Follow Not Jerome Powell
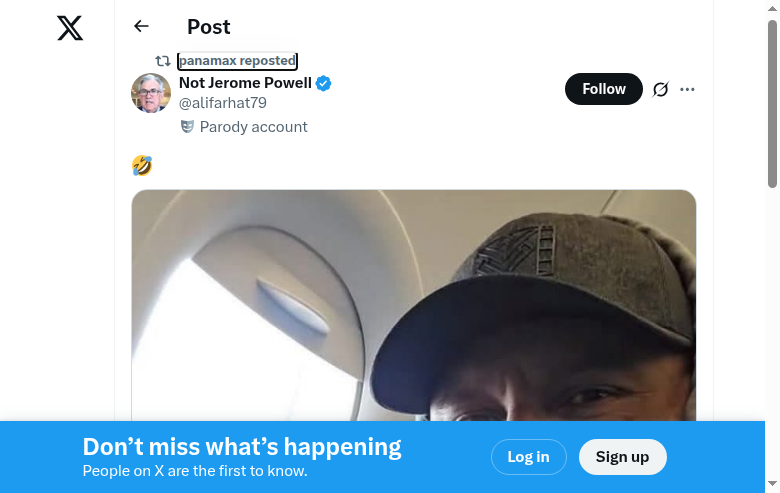 tap(604, 89)
